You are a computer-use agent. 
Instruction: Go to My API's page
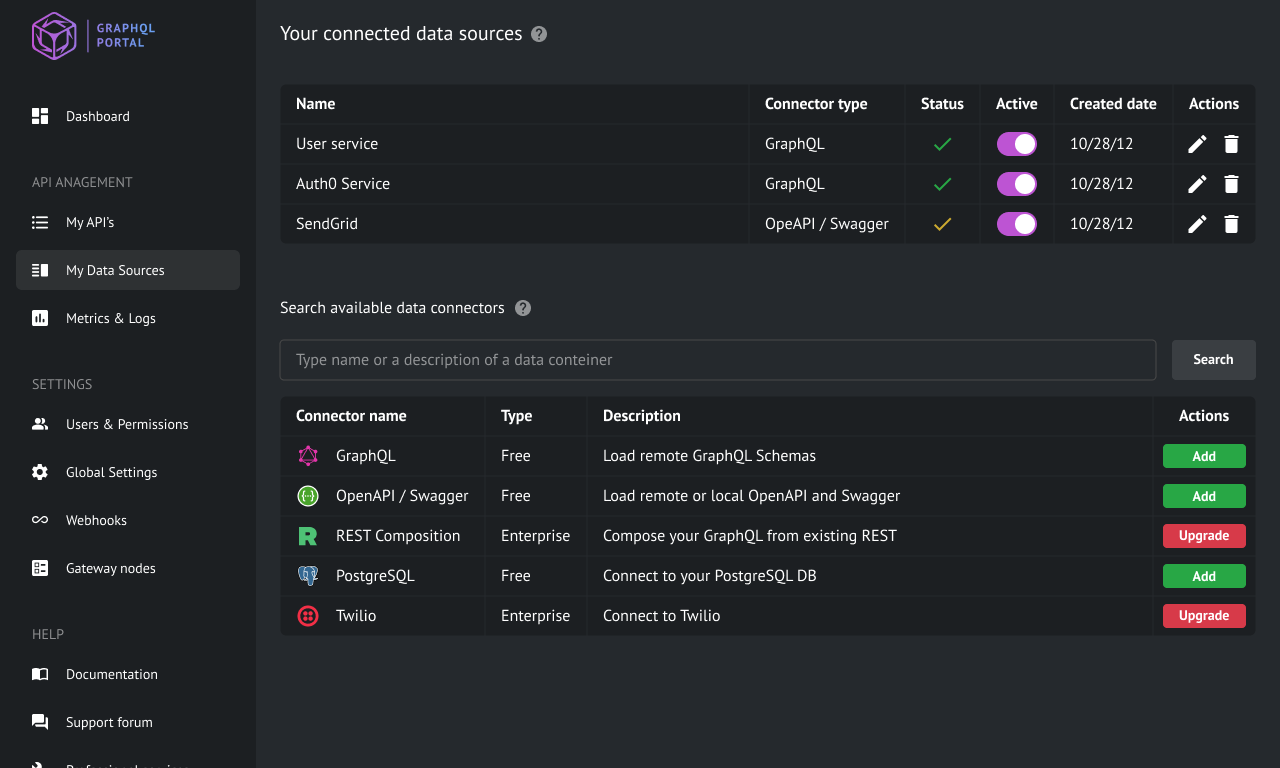[128, 222]
